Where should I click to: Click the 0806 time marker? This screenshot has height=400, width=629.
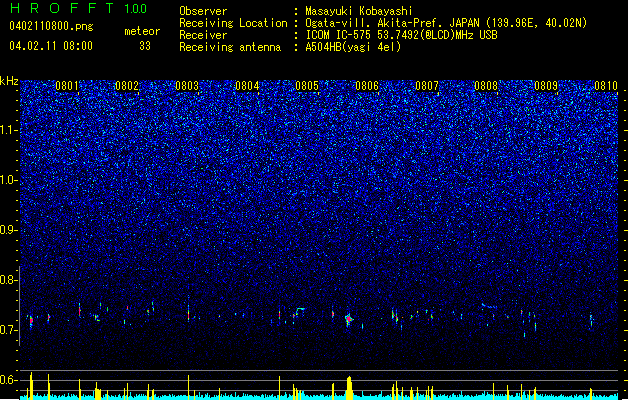367,86
